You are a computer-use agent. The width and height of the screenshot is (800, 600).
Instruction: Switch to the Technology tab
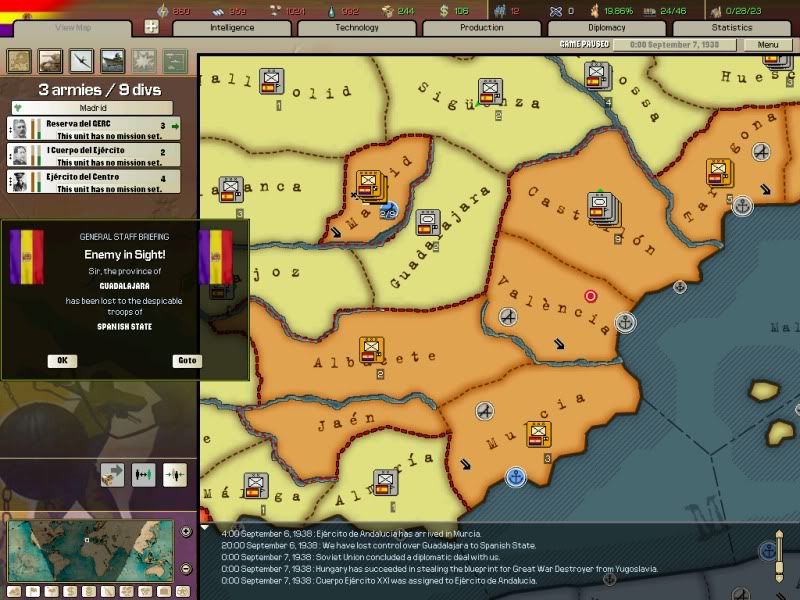coord(357,28)
